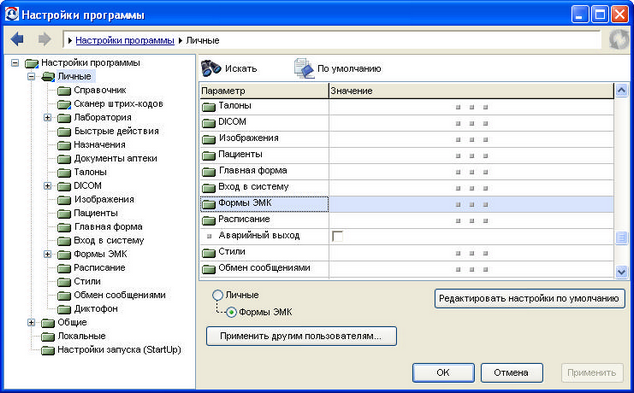Collapse the 'Настройки программы' root tree node
The image size is (634, 393).
click(15, 63)
